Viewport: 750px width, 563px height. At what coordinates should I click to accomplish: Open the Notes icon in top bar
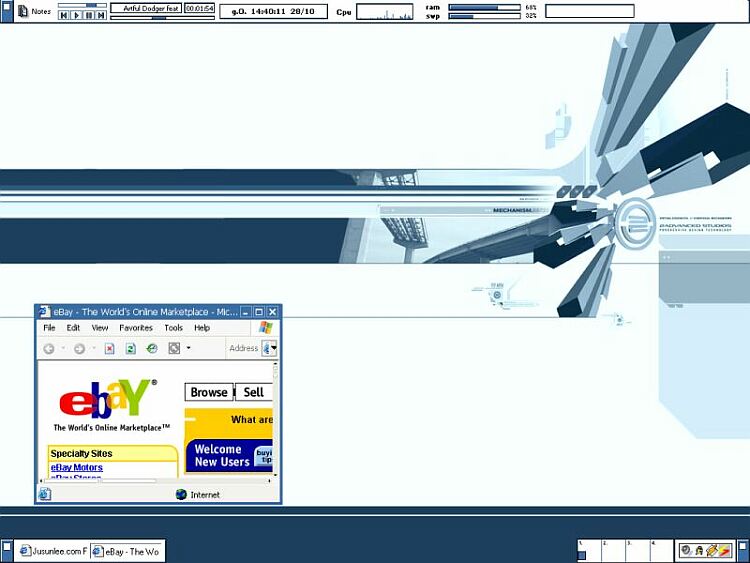click(x=22, y=11)
